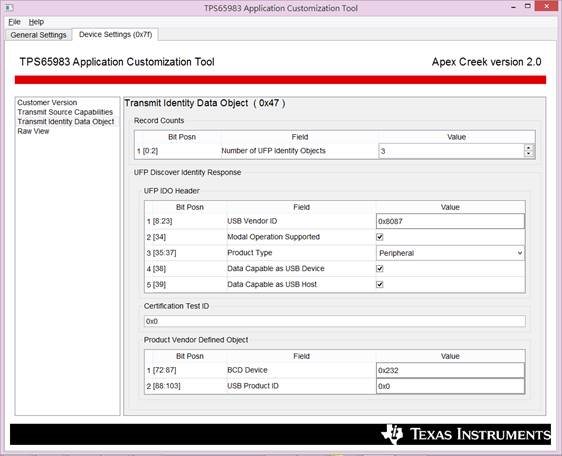Viewport: 562px width, 456px height.
Task: Click the Number of UFP Identity Objects value field
Action: coord(451,151)
